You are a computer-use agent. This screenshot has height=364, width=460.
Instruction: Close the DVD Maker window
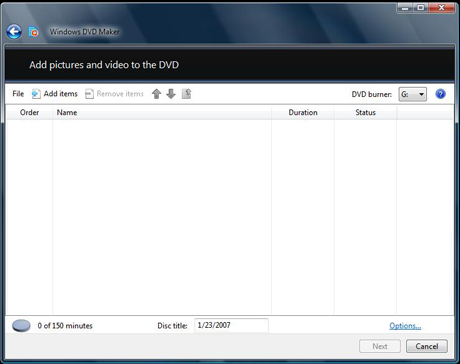coord(442,7)
